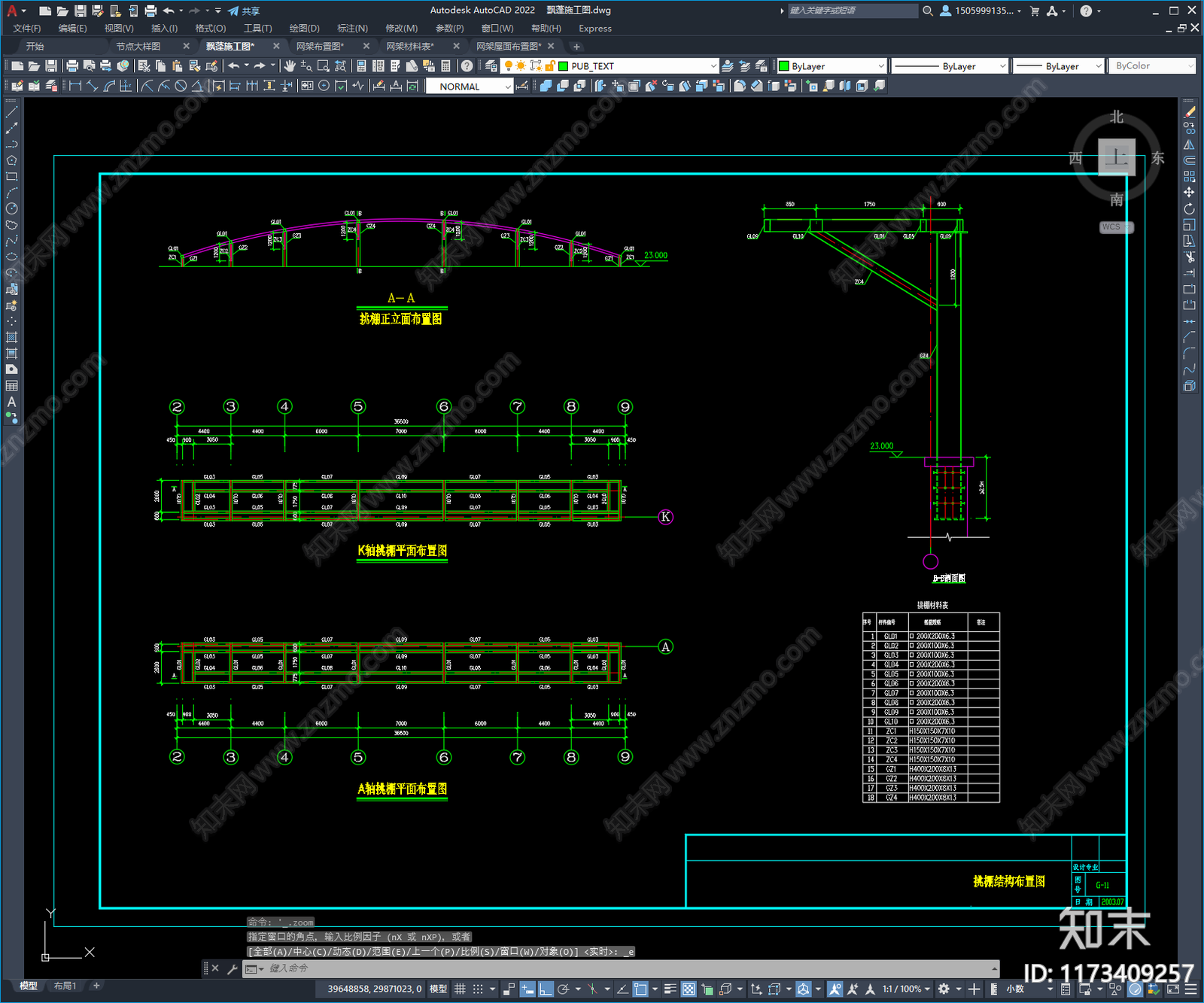Open the Express menu
Viewport: 1204px width, 1003px height.
[x=595, y=29]
